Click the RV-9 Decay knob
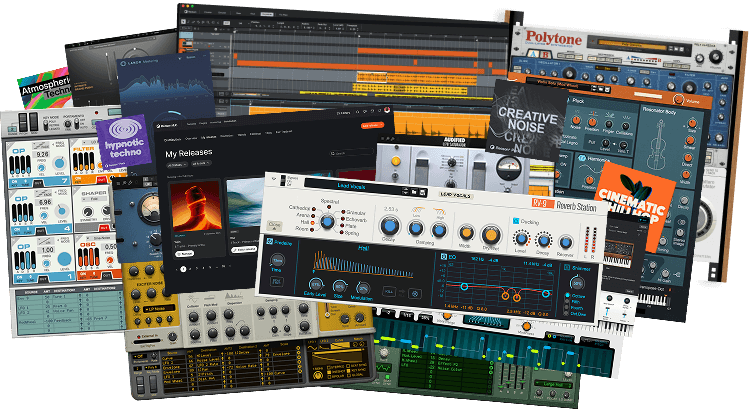750x416 pixels. click(x=389, y=226)
